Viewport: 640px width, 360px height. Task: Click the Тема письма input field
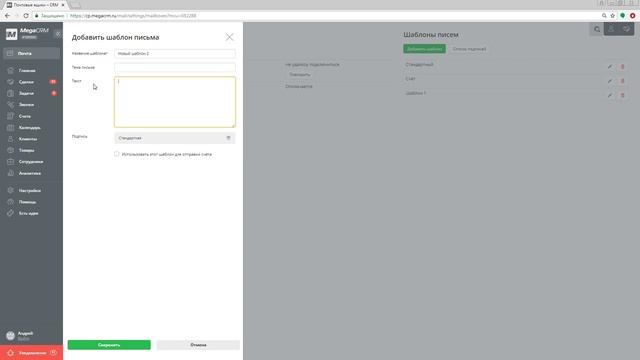pos(175,67)
